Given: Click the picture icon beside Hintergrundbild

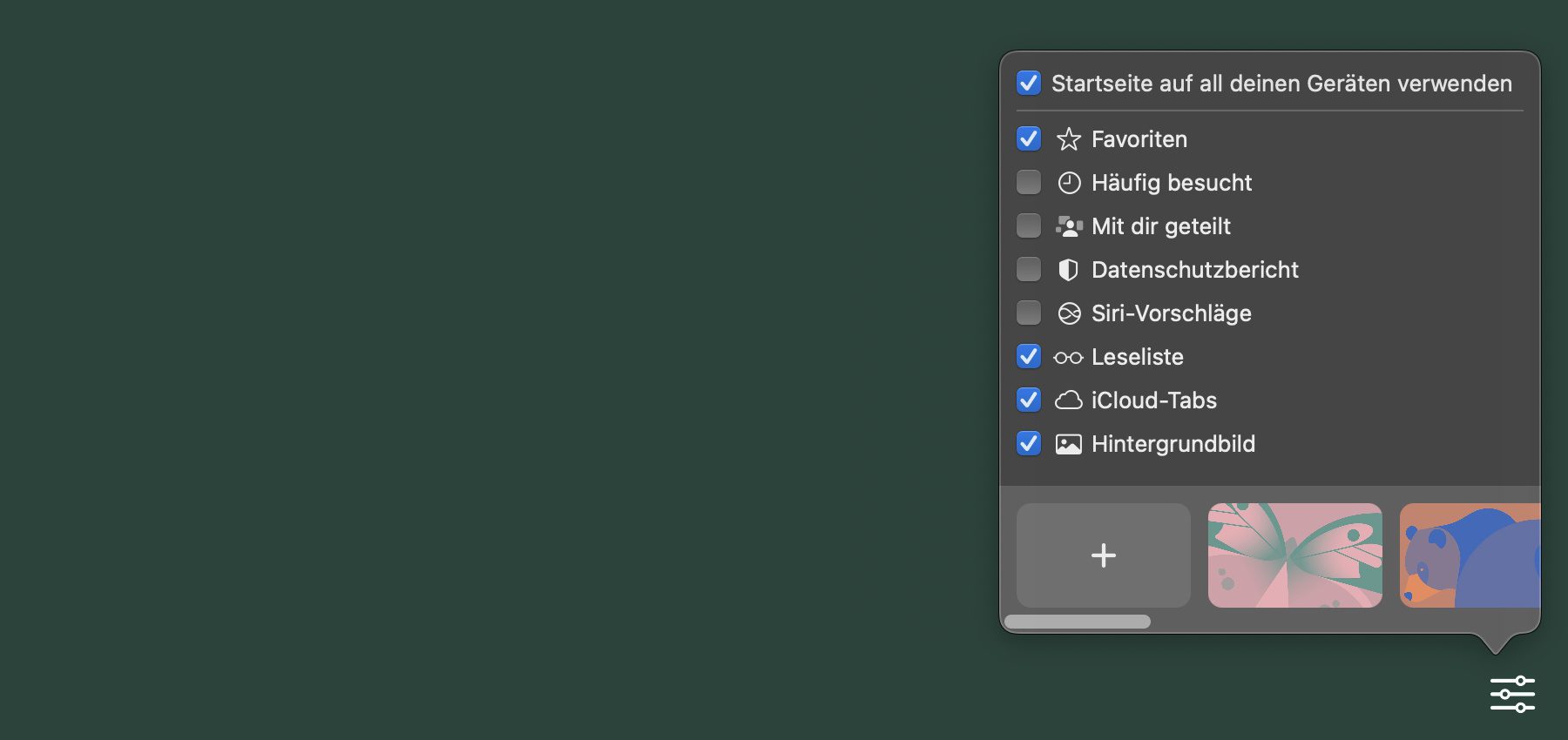Looking at the screenshot, I should [1068, 444].
